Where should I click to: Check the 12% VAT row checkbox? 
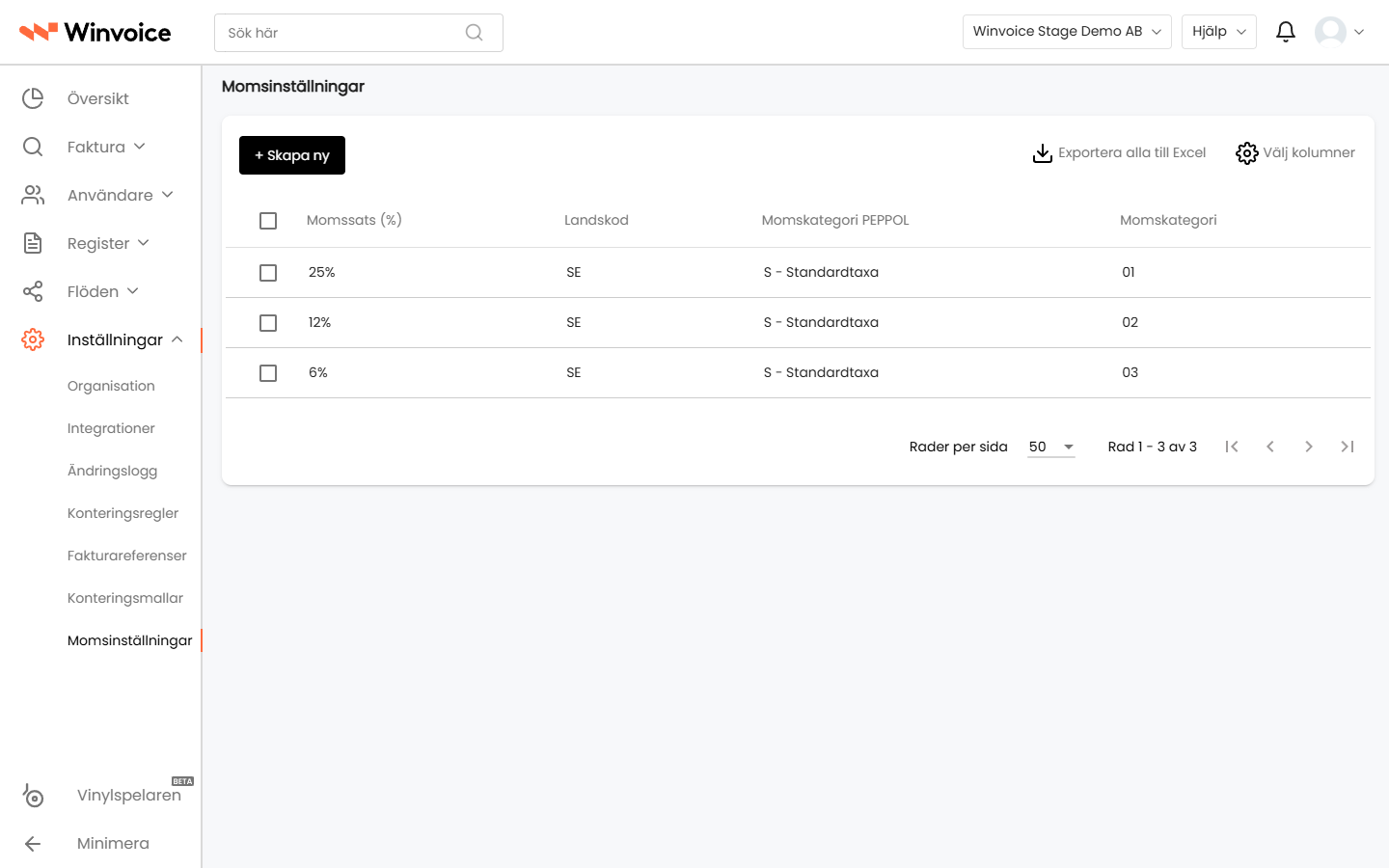tap(268, 323)
